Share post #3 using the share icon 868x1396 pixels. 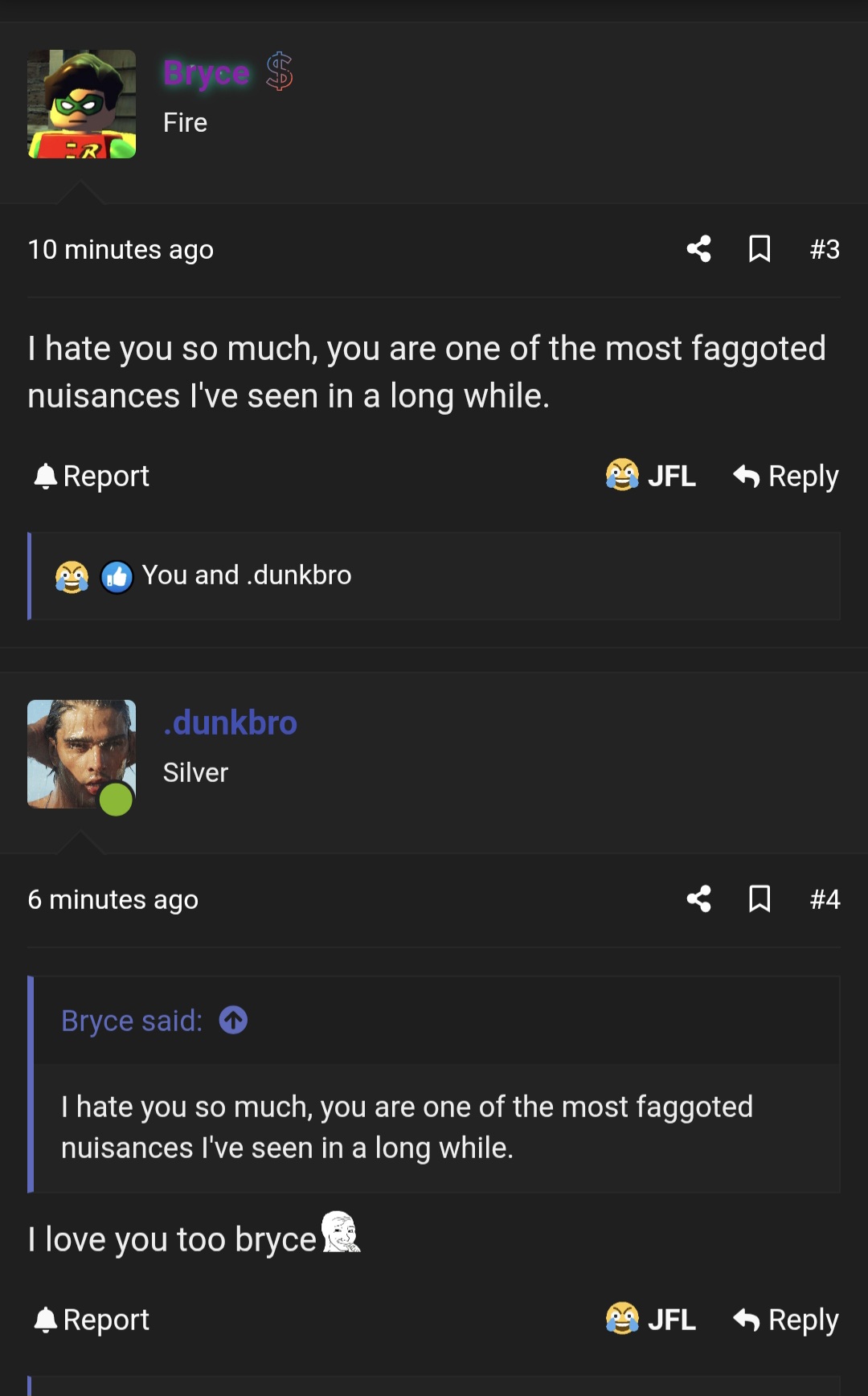tap(698, 249)
